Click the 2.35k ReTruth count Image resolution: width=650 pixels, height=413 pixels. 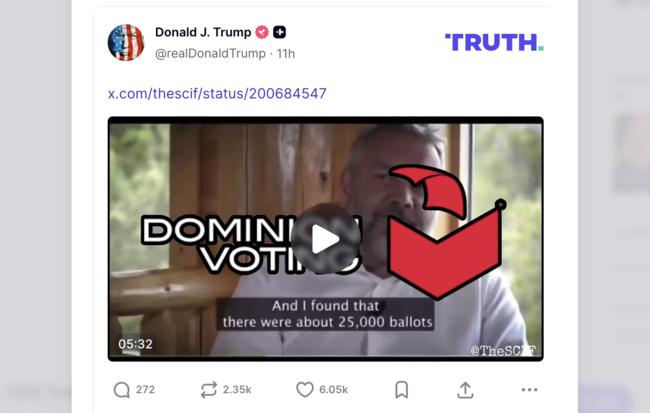(237, 390)
